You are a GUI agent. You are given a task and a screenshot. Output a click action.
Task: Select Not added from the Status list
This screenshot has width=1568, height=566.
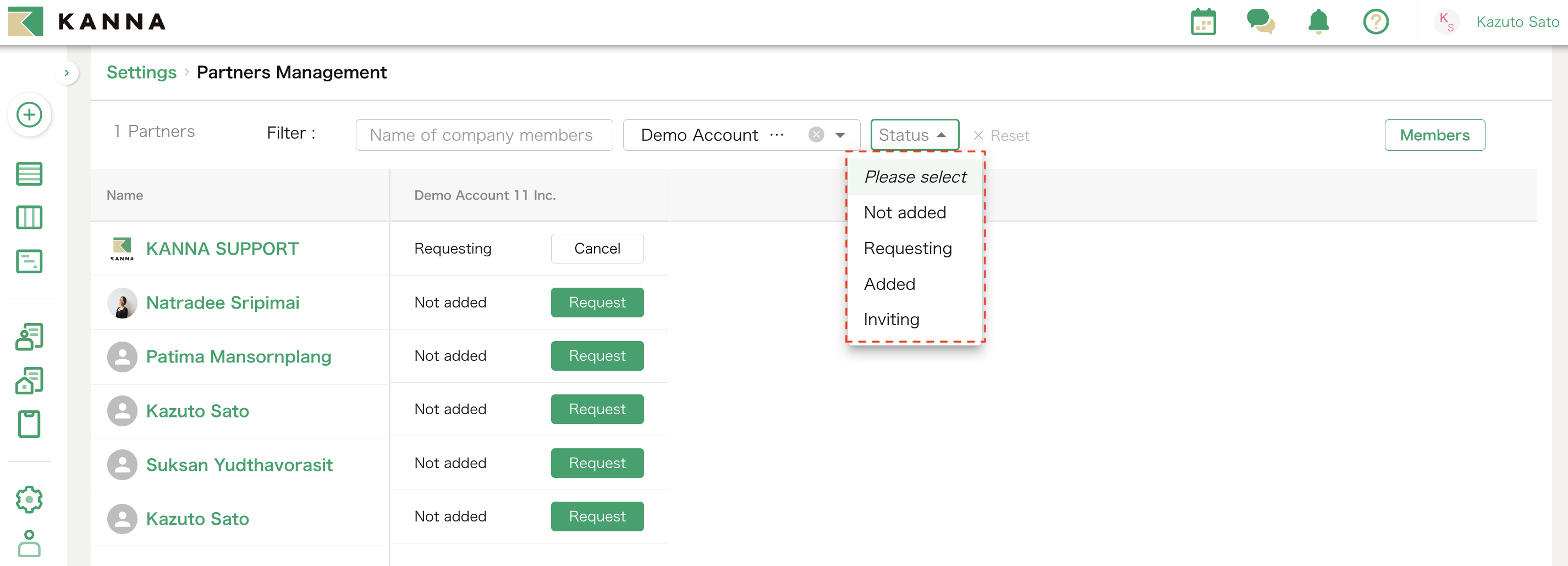(x=905, y=212)
